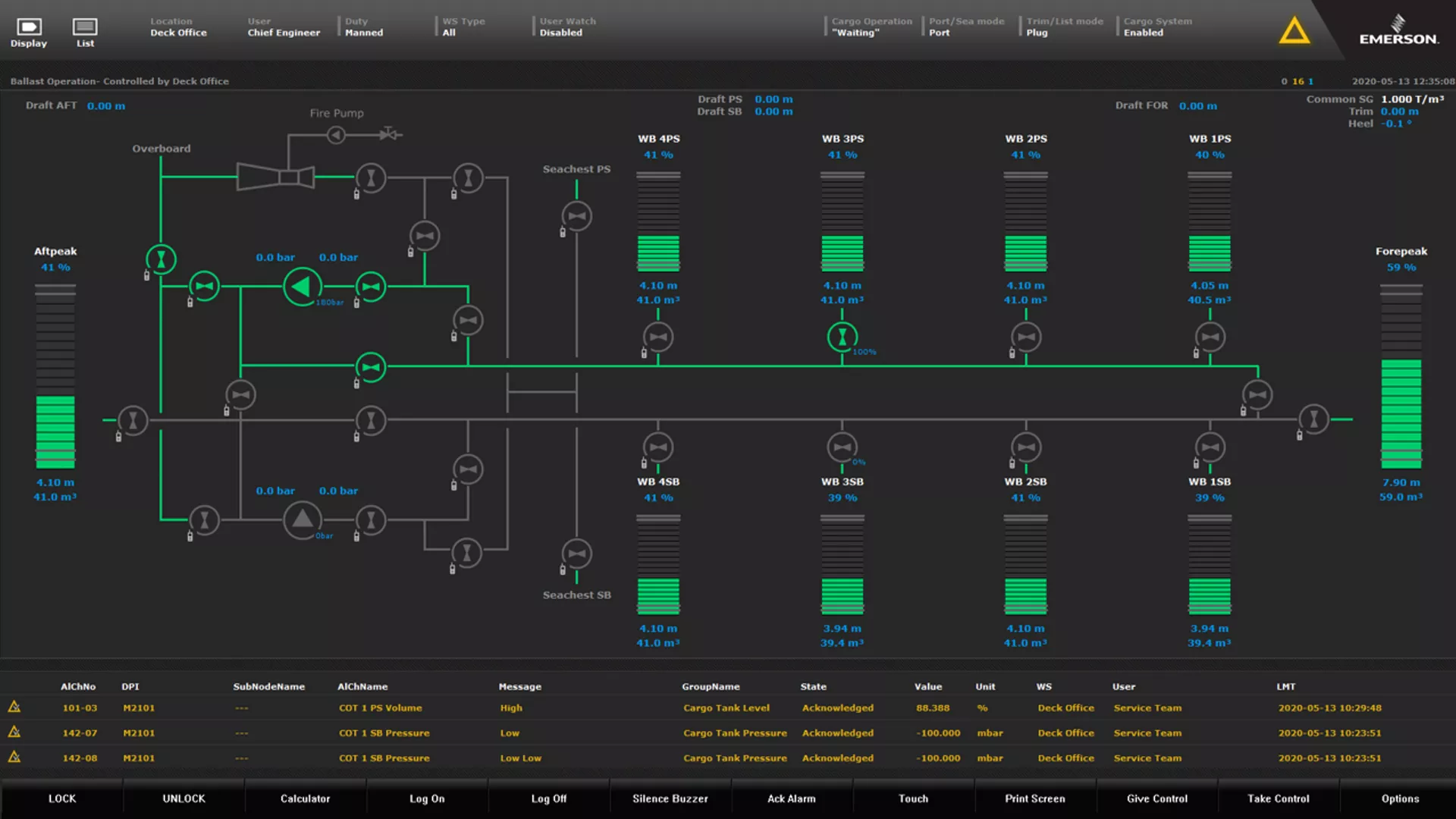
Task: Click the yellow alarm warning triangle
Action: (x=1294, y=32)
